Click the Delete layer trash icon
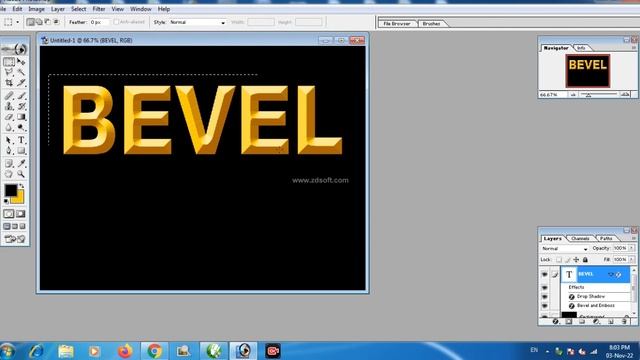 pos(624,322)
